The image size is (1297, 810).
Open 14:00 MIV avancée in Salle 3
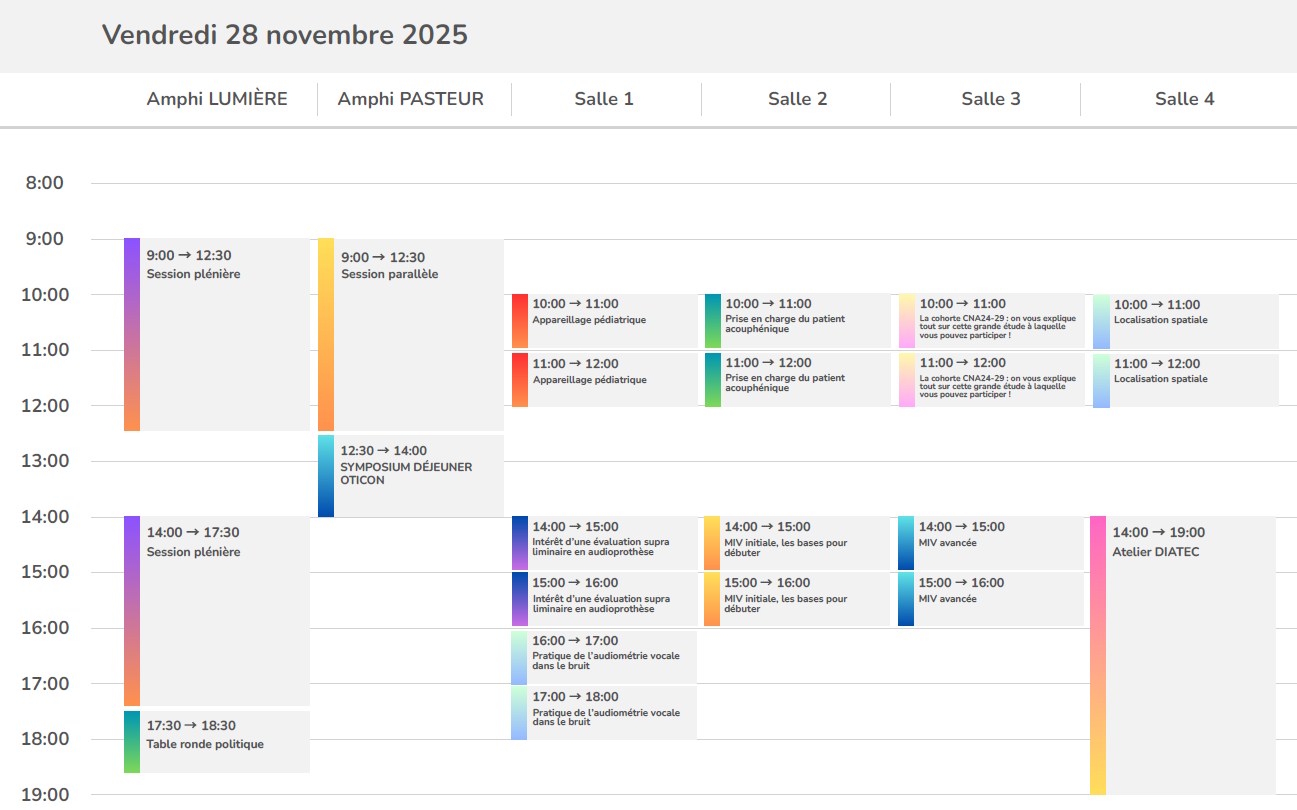[992, 543]
